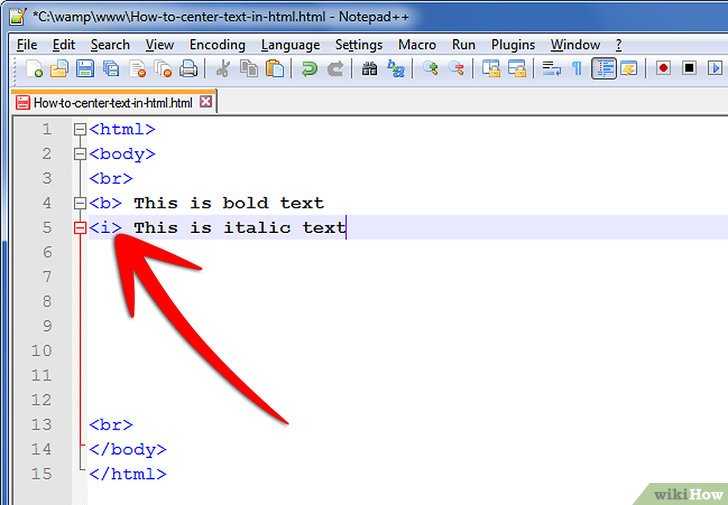Click "This is bold text" on line 4
This screenshot has width=728, height=505.
point(229,203)
